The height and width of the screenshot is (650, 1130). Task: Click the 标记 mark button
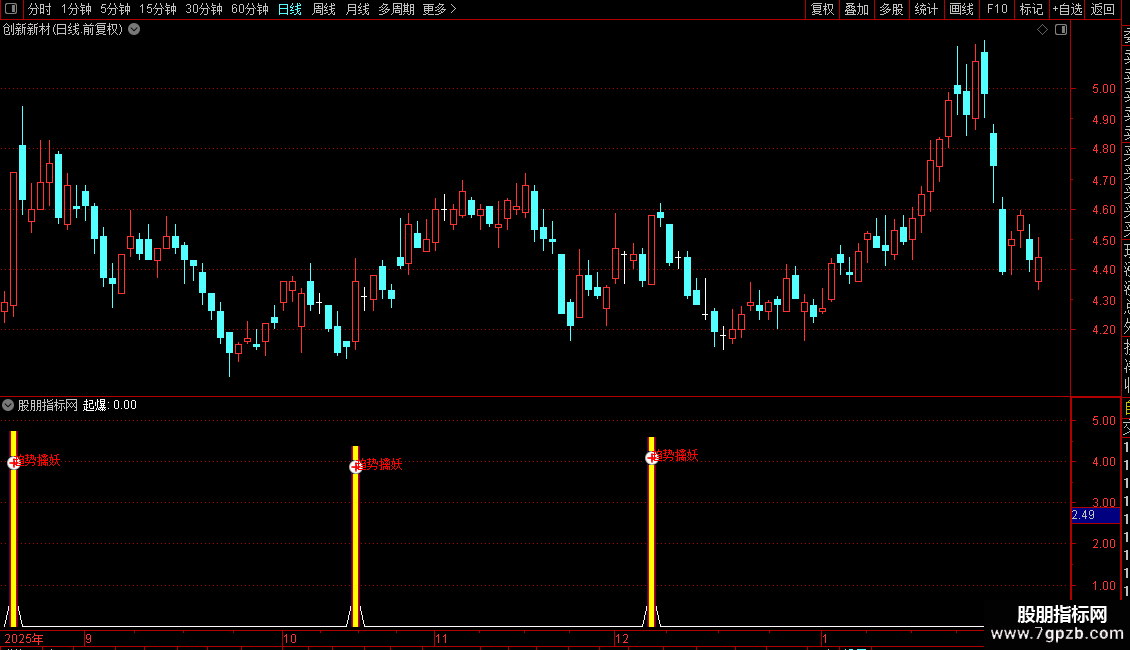click(x=1031, y=9)
